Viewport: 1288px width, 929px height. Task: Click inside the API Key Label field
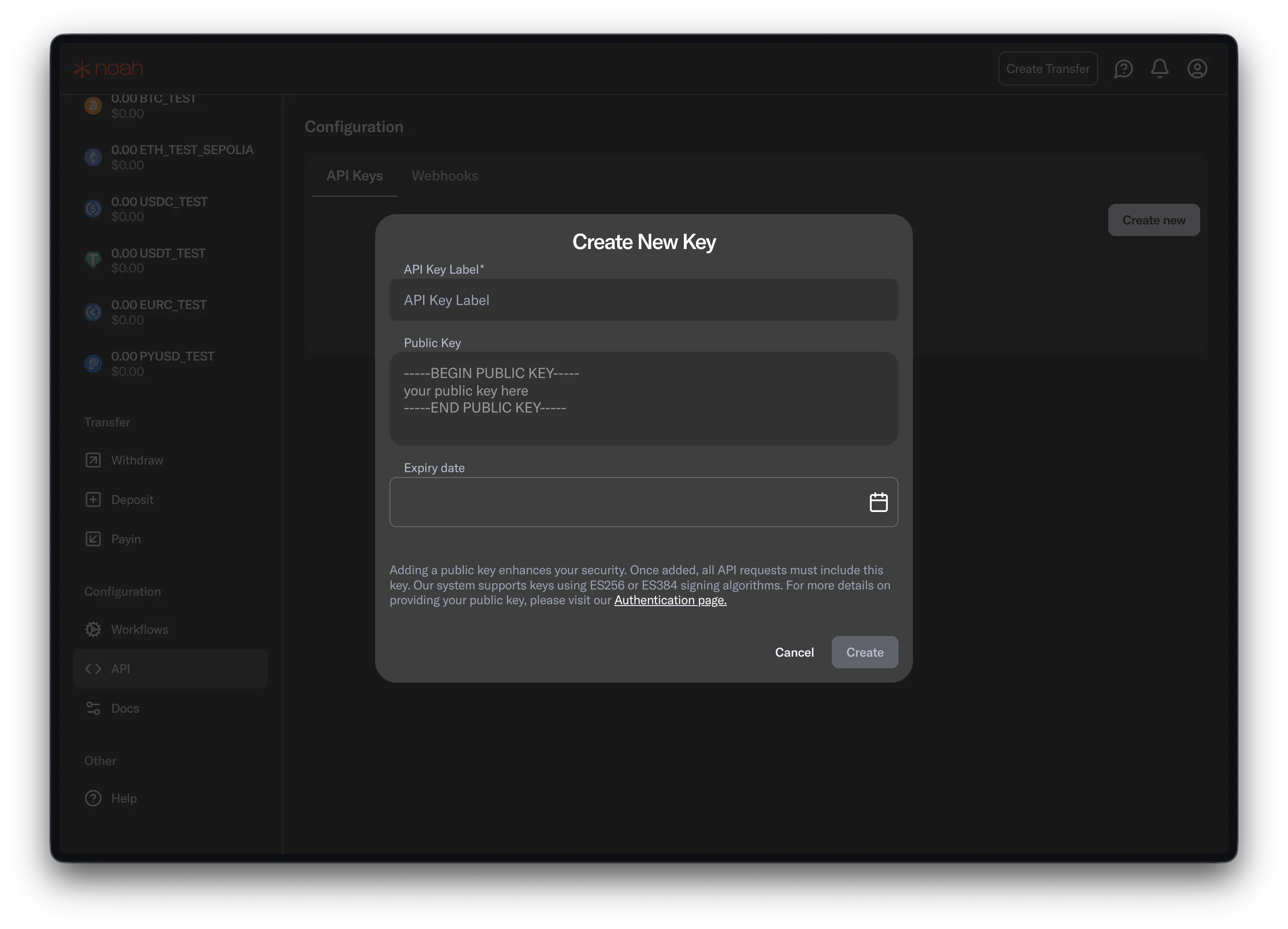[x=644, y=300]
